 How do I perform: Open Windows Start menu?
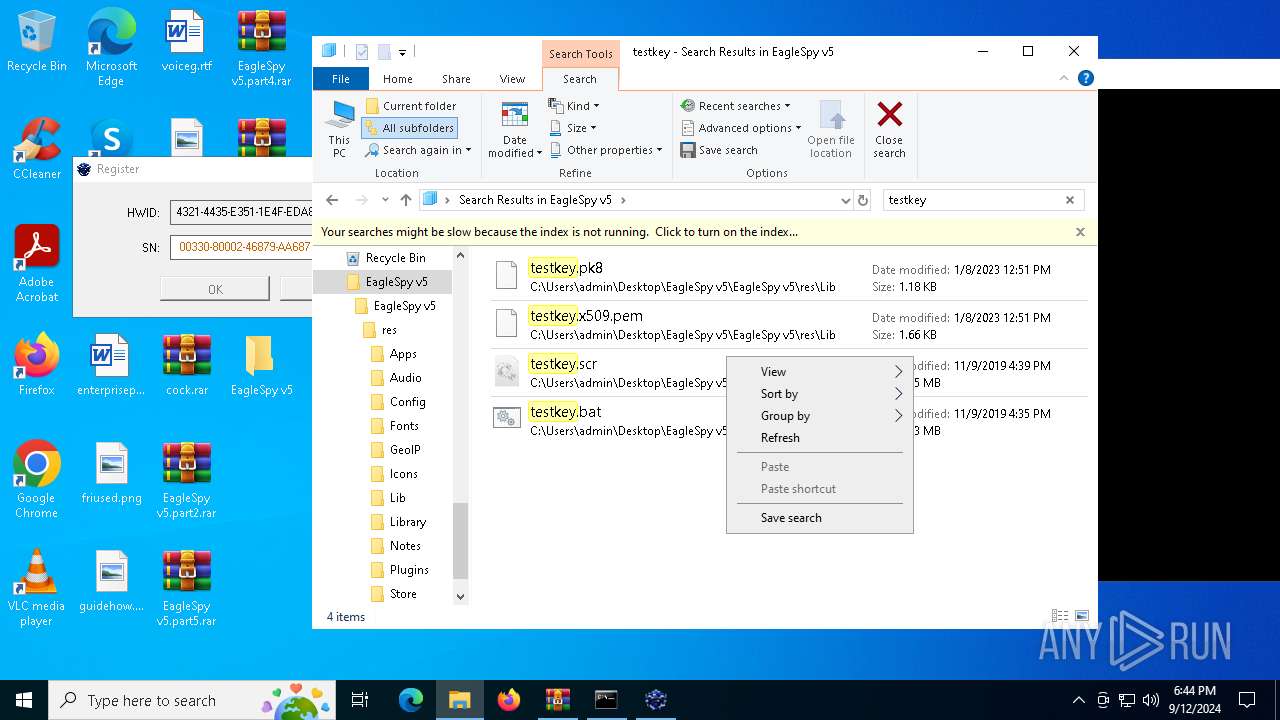(x=24, y=700)
